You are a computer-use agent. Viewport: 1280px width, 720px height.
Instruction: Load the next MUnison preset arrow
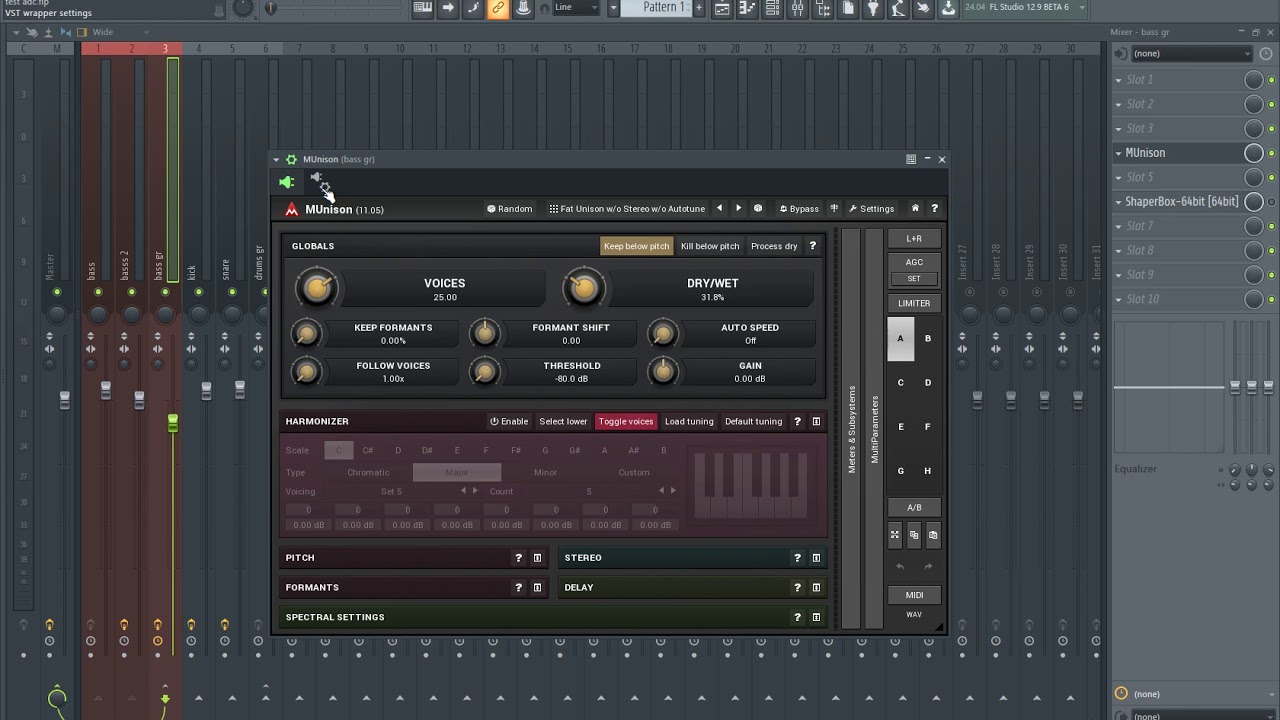[x=738, y=208]
